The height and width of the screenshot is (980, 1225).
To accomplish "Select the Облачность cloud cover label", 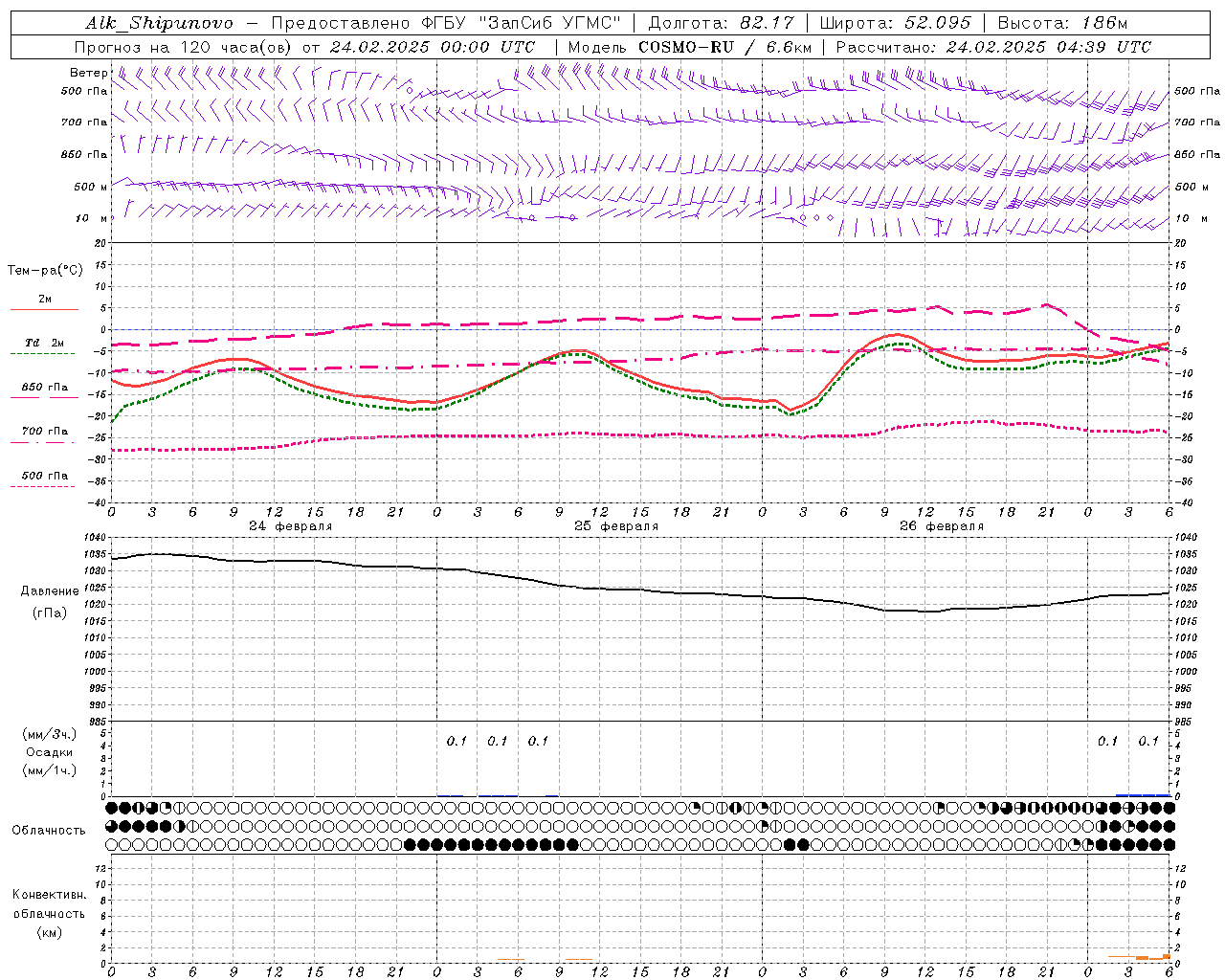I will pos(49,830).
